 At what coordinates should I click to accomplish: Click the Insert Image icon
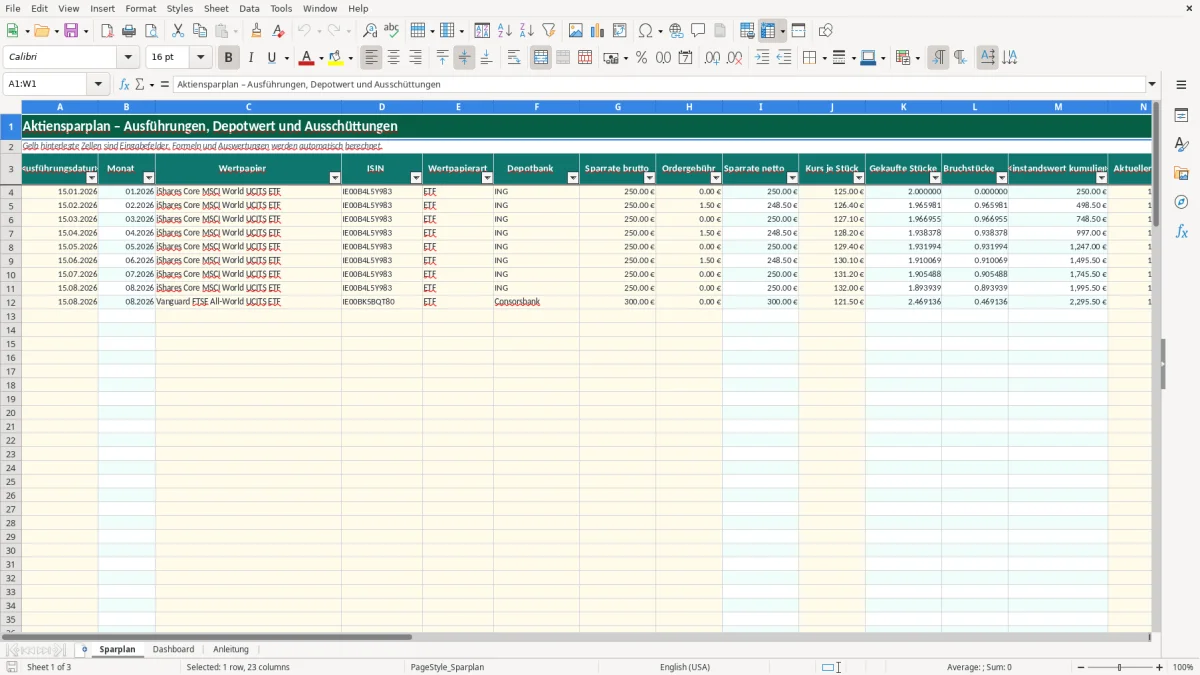(576, 31)
